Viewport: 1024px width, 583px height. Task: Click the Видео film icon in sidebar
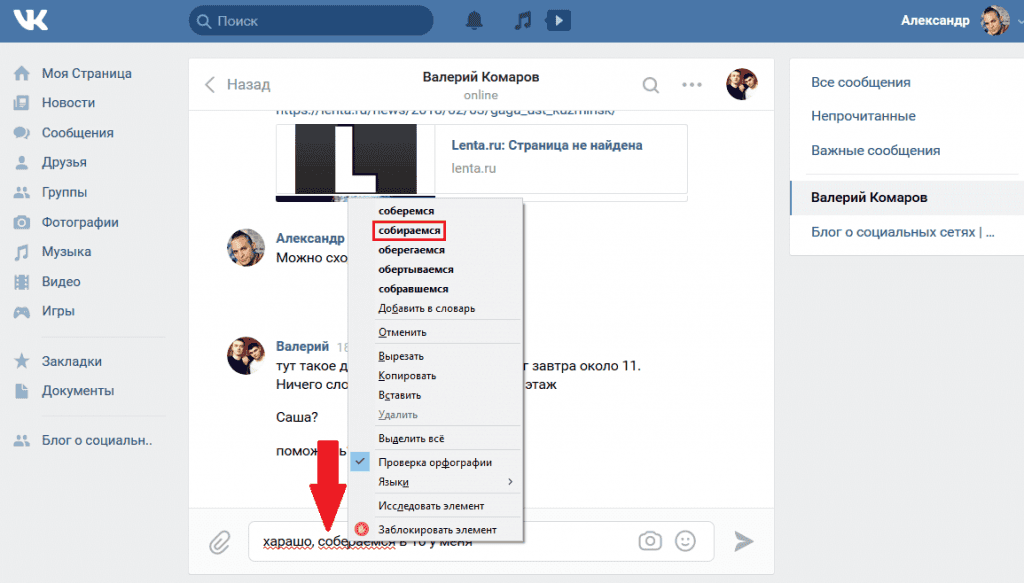pos(22,281)
